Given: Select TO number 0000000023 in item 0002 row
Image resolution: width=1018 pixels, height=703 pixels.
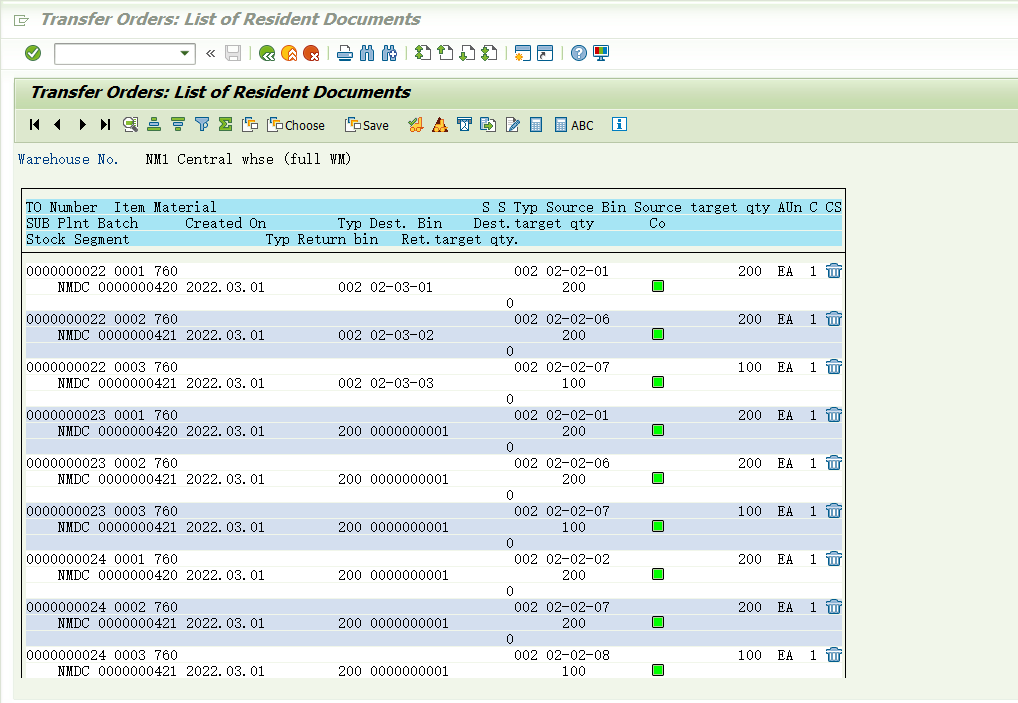Looking at the screenshot, I should click(x=66, y=463).
